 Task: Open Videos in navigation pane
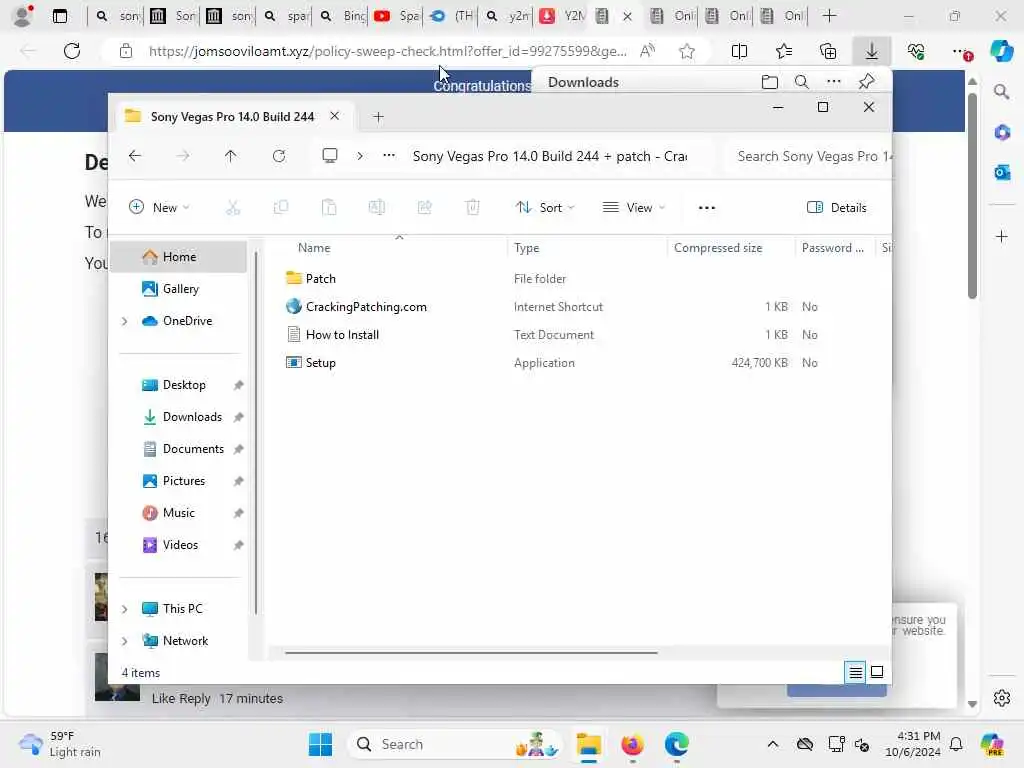tap(179, 545)
